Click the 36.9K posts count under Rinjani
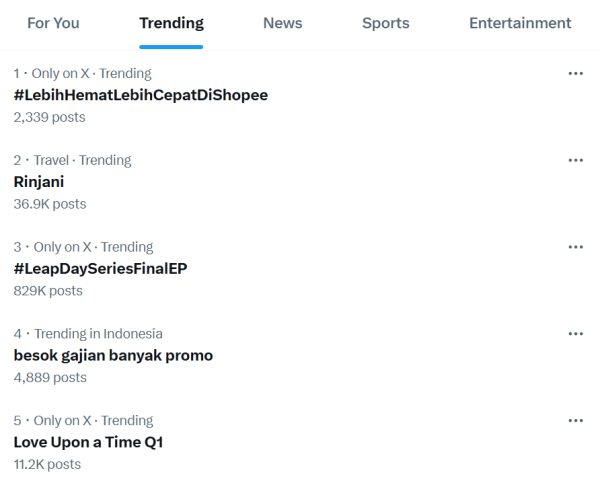600x481 pixels. (50, 204)
